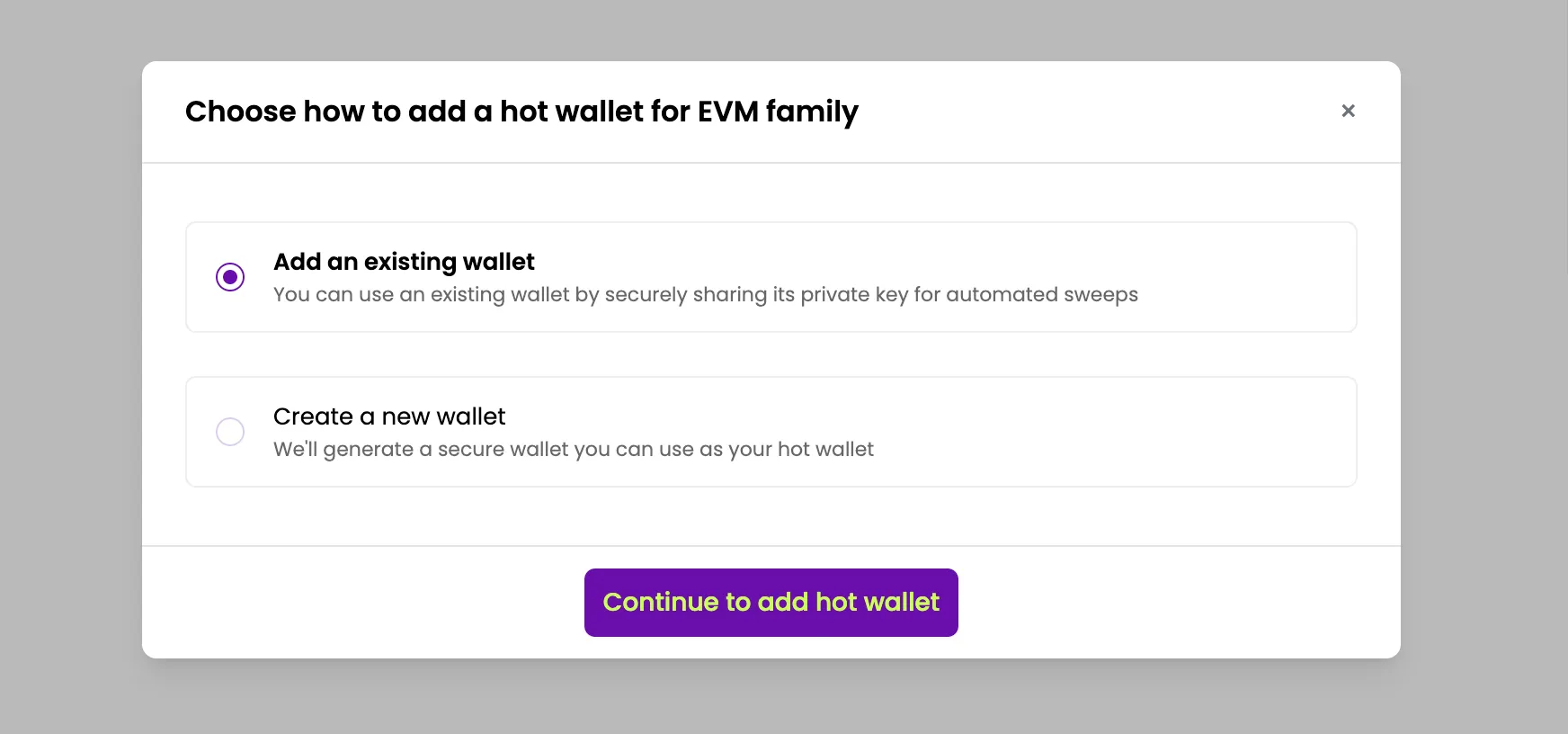Click the gray backdrop right of the dialog
The height and width of the screenshot is (734, 1568).
[x=1483, y=360]
